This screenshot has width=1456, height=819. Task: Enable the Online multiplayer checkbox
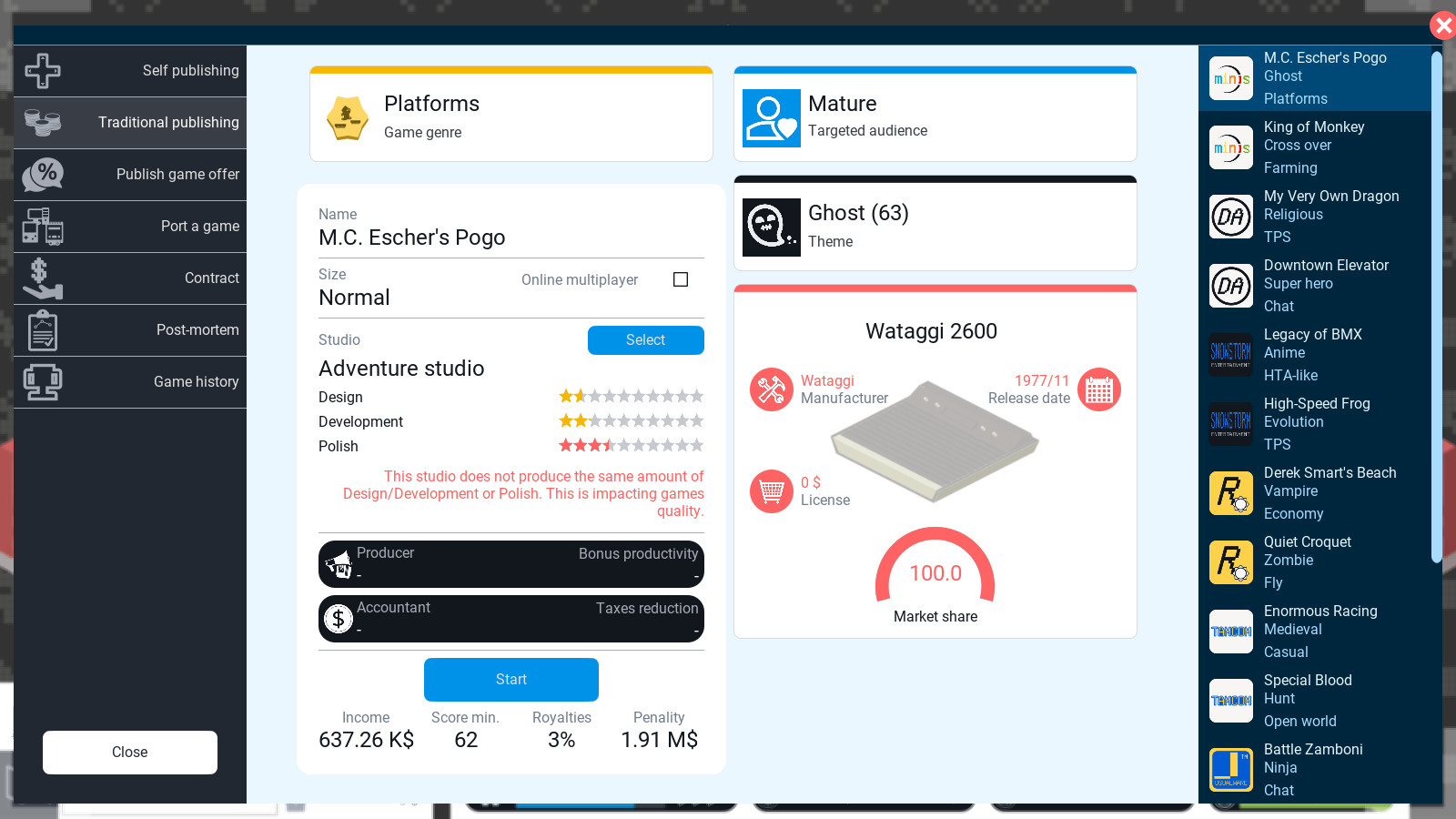681,279
